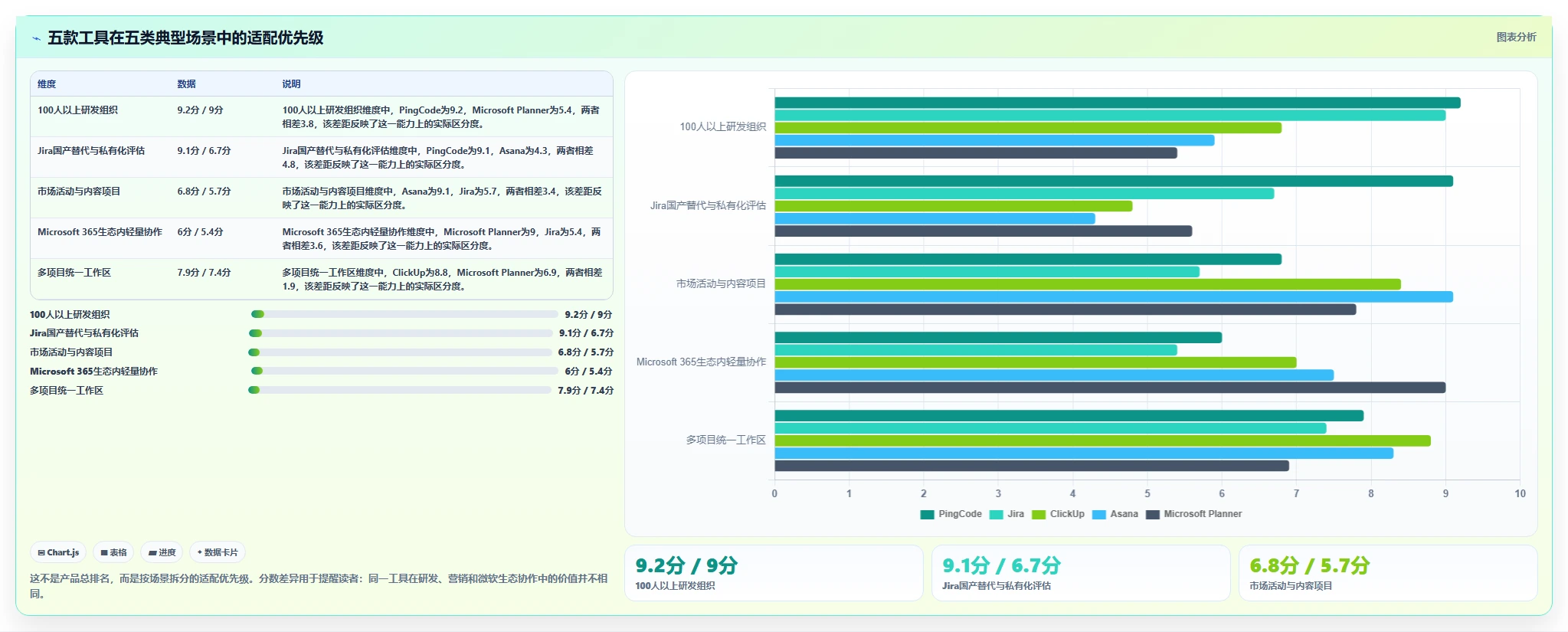Select table cell 市场活动与内容项目 in 维度 column
The height and width of the screenshot is (632, 1568).
79,192
